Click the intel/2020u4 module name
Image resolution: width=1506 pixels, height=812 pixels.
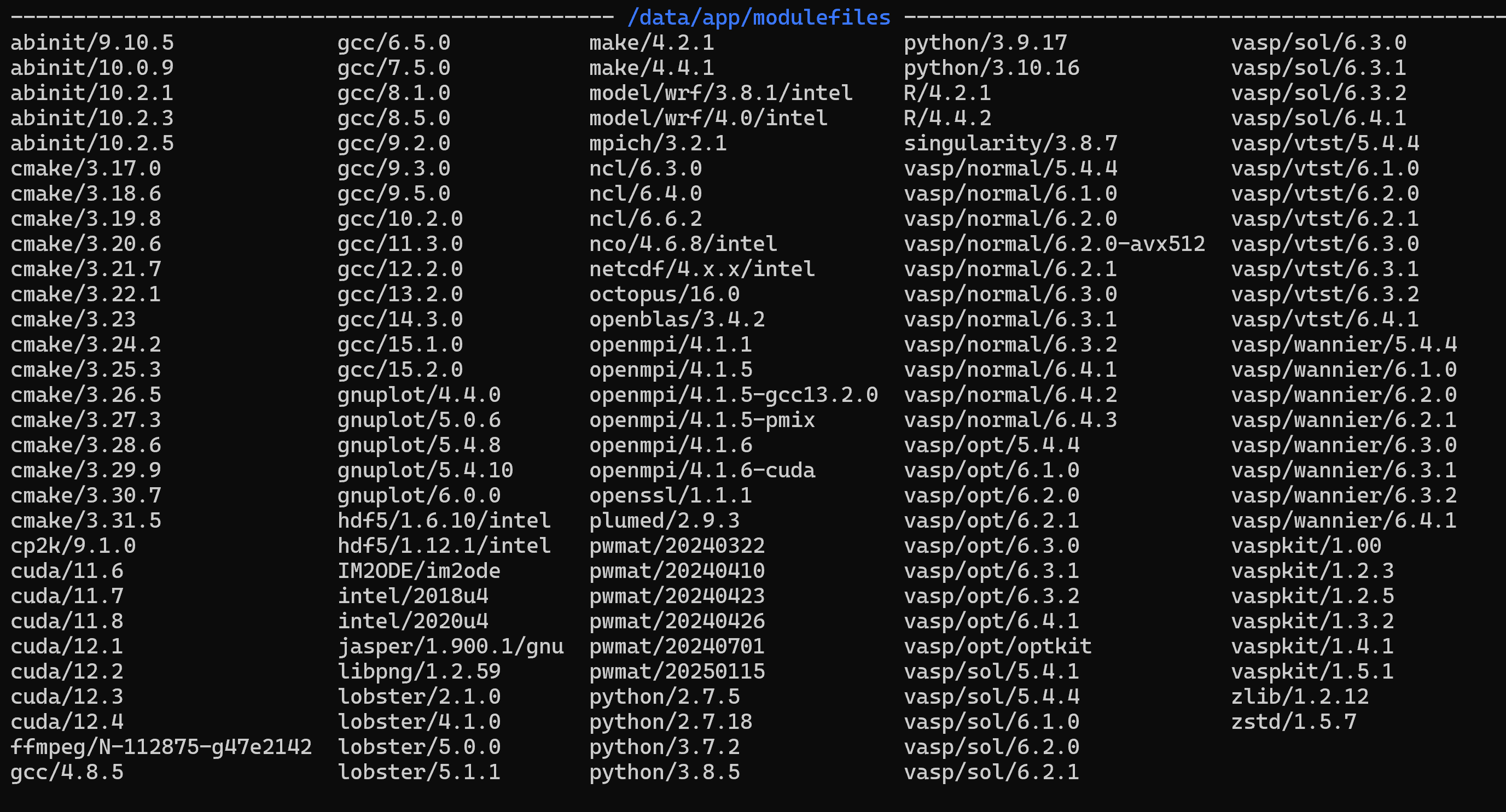click(413, 622)
